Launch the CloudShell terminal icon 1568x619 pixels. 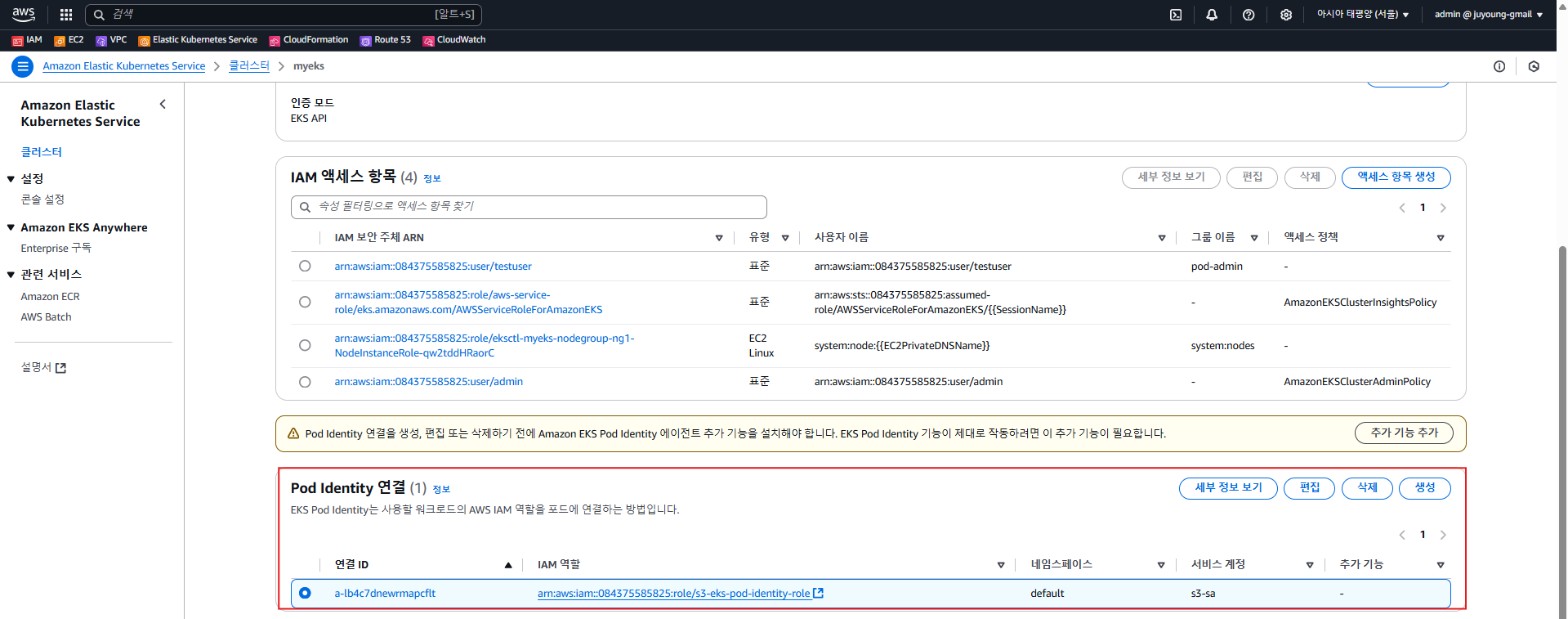coord(1176,15)
